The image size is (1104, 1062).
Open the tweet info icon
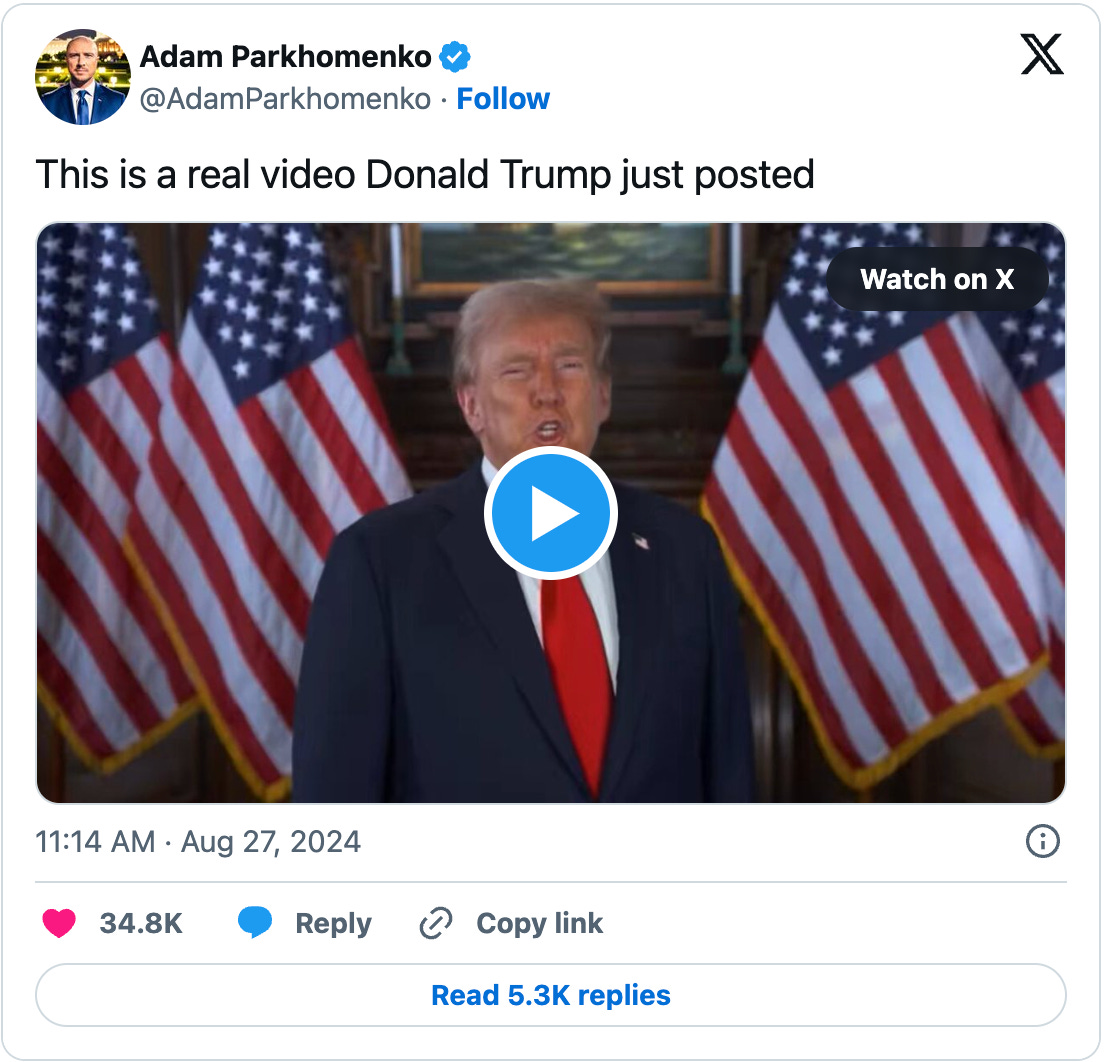tap(1042, 841)
